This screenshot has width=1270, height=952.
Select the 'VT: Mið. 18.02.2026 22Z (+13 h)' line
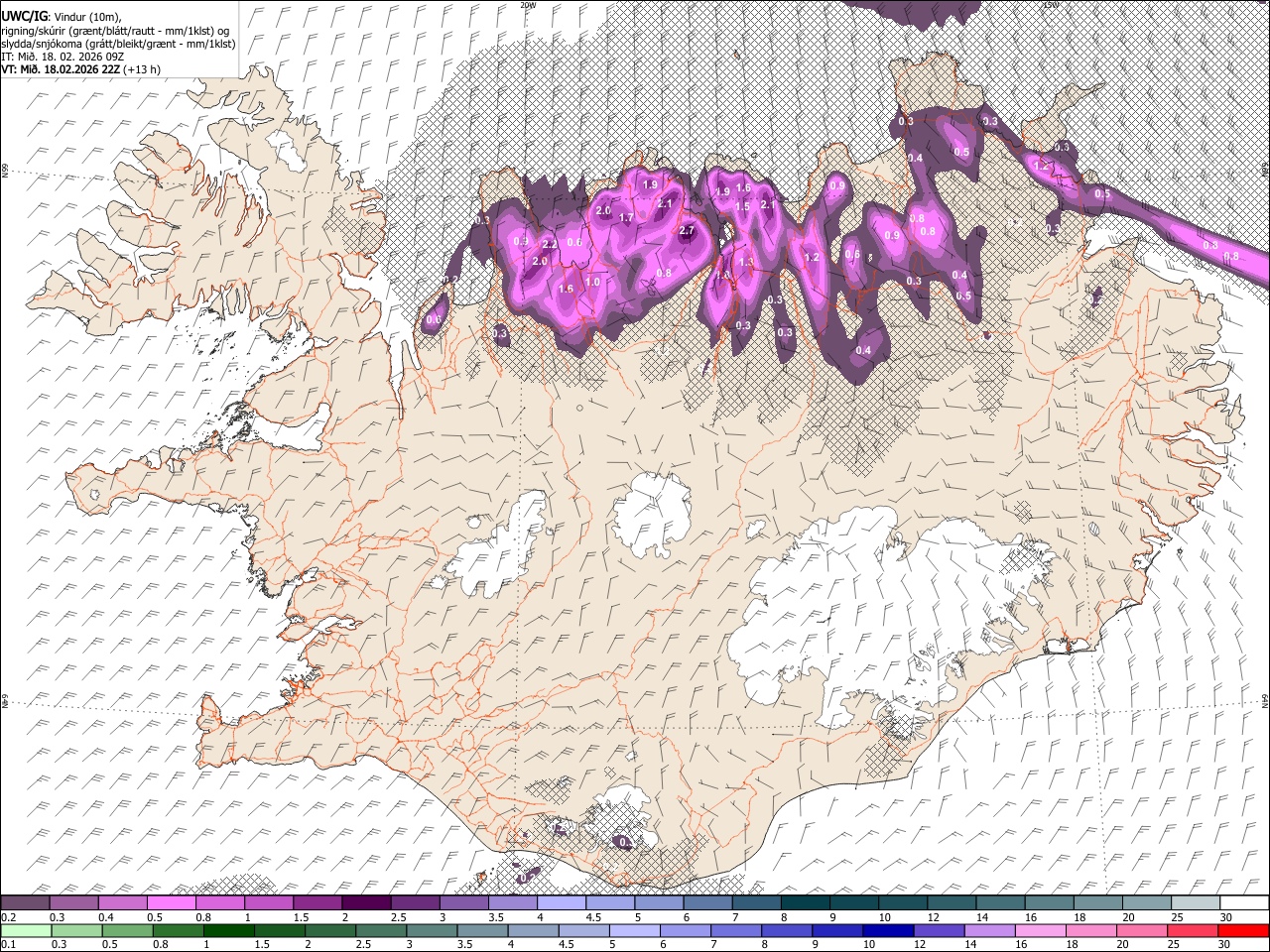click(x=81, y=69)
